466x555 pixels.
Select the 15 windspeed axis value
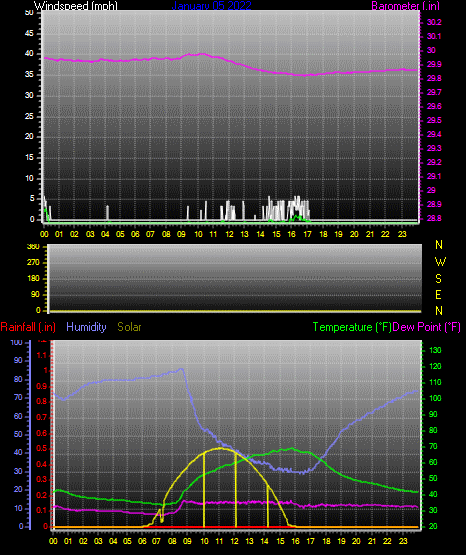point(29,158)
